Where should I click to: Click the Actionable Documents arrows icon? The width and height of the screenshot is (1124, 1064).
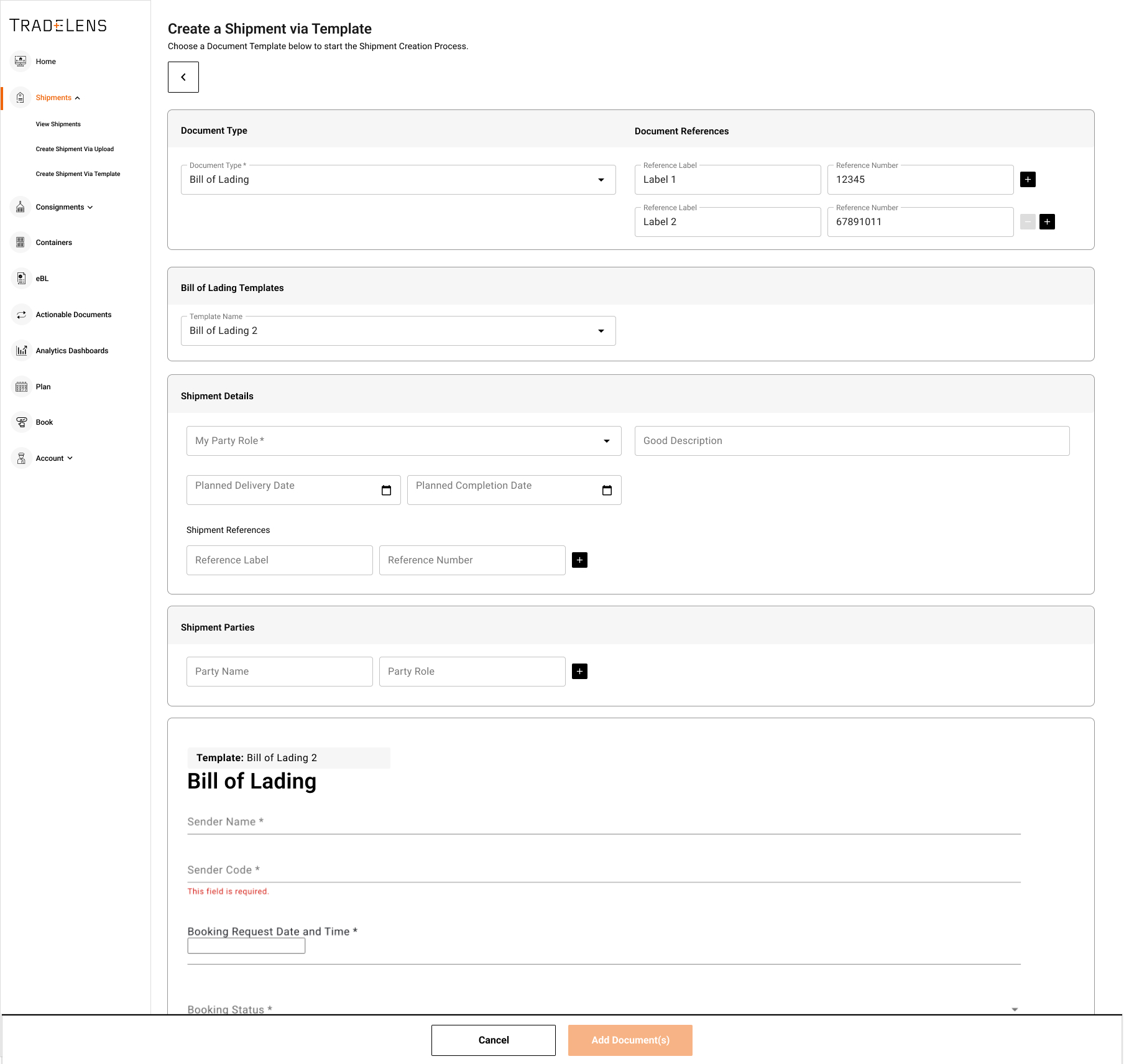pyautogui.click(x=21, y=315)
